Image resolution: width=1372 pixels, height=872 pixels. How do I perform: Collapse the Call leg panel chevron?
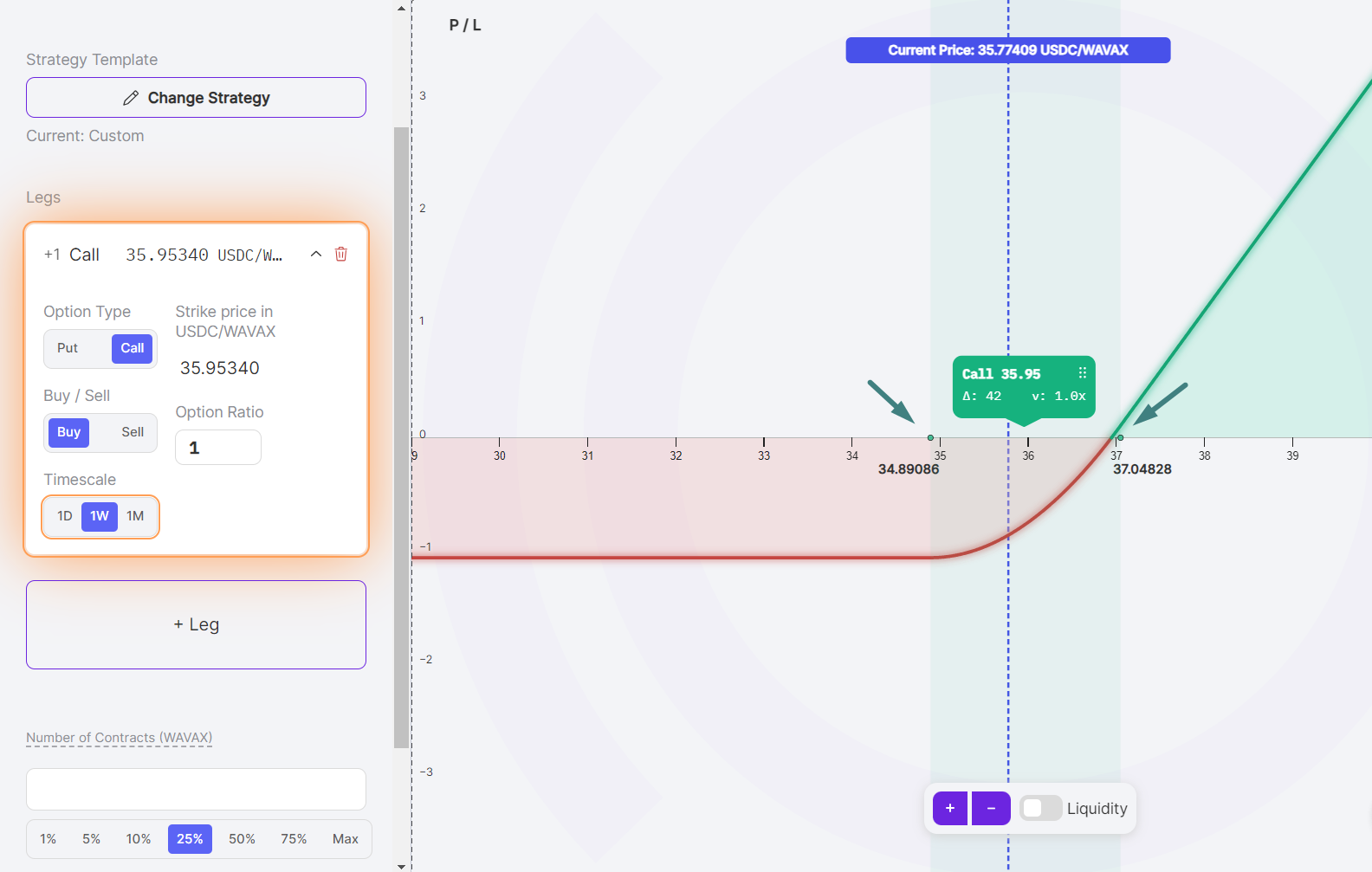316,254
